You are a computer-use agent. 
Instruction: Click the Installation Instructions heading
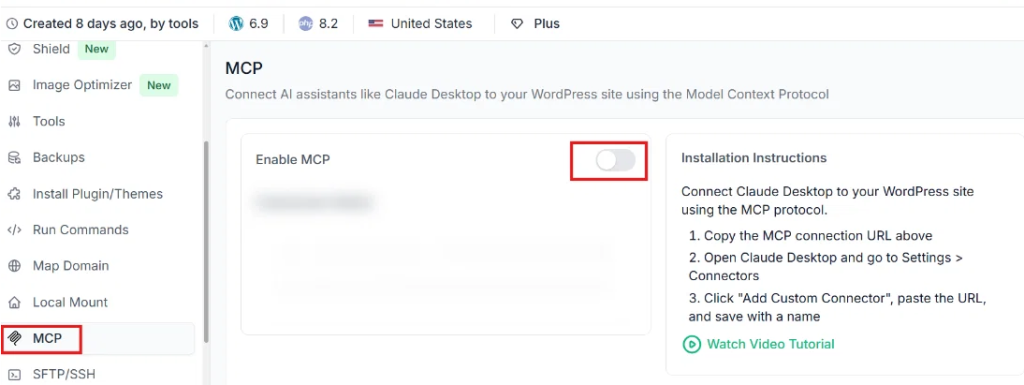point(754,158)
